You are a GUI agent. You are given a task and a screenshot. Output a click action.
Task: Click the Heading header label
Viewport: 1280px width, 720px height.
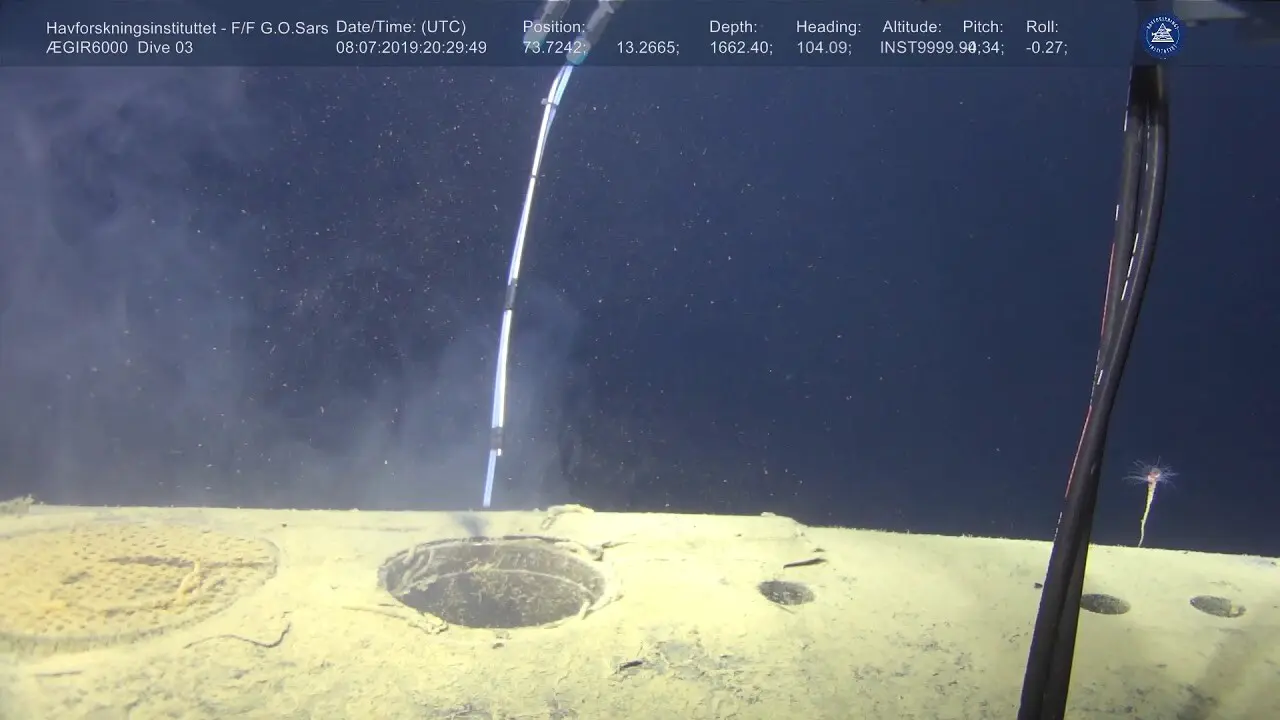pos(828,27)
